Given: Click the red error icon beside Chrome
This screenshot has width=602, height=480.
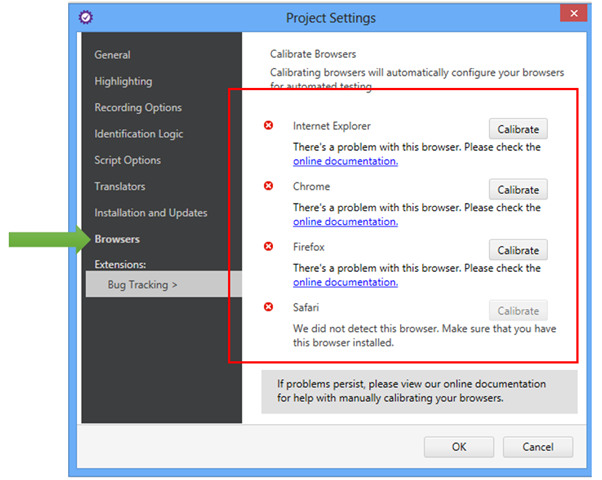Looking at the screenshot, I should click(268, 186).
